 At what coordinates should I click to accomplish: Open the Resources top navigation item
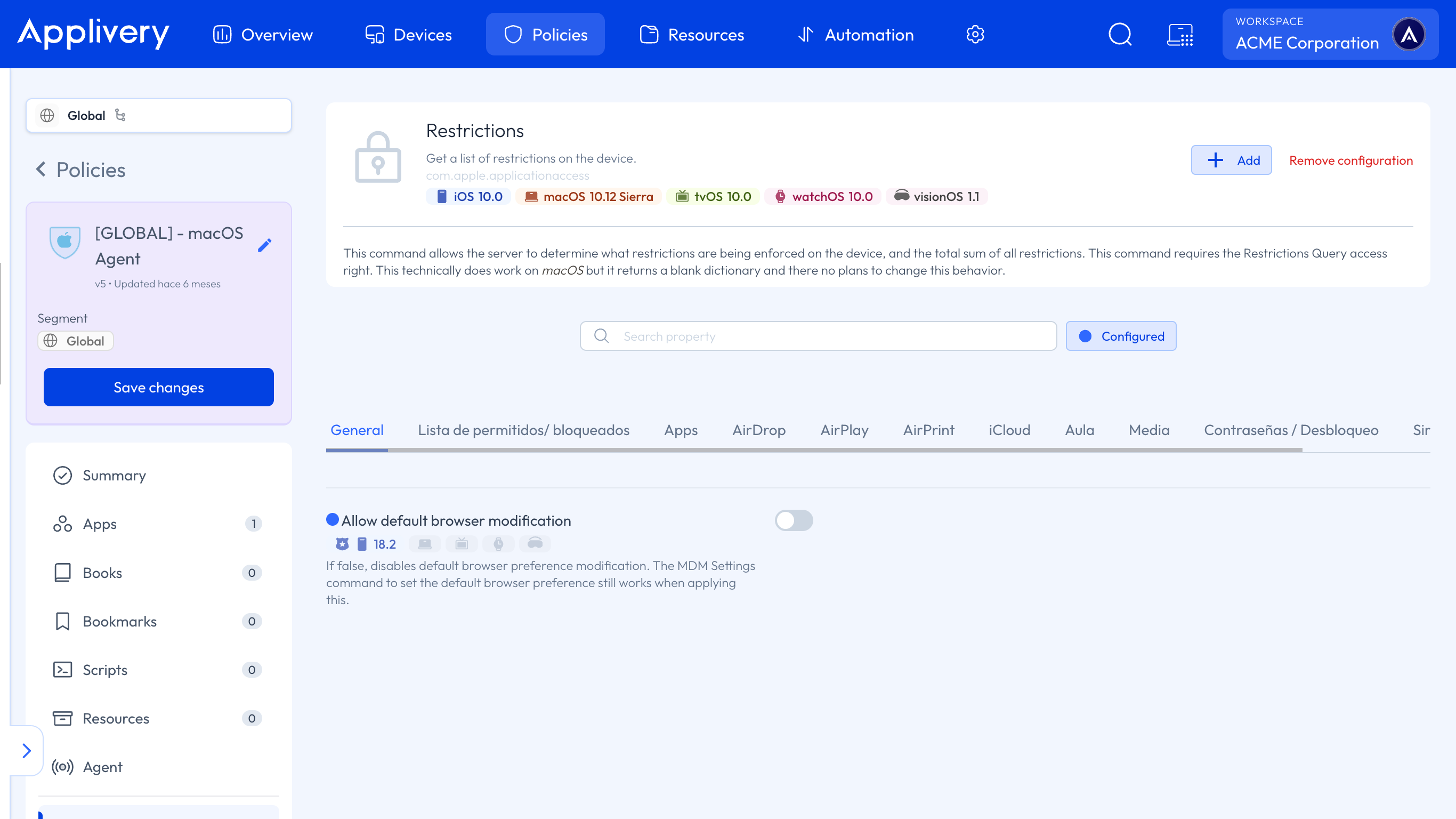(692, 35)
